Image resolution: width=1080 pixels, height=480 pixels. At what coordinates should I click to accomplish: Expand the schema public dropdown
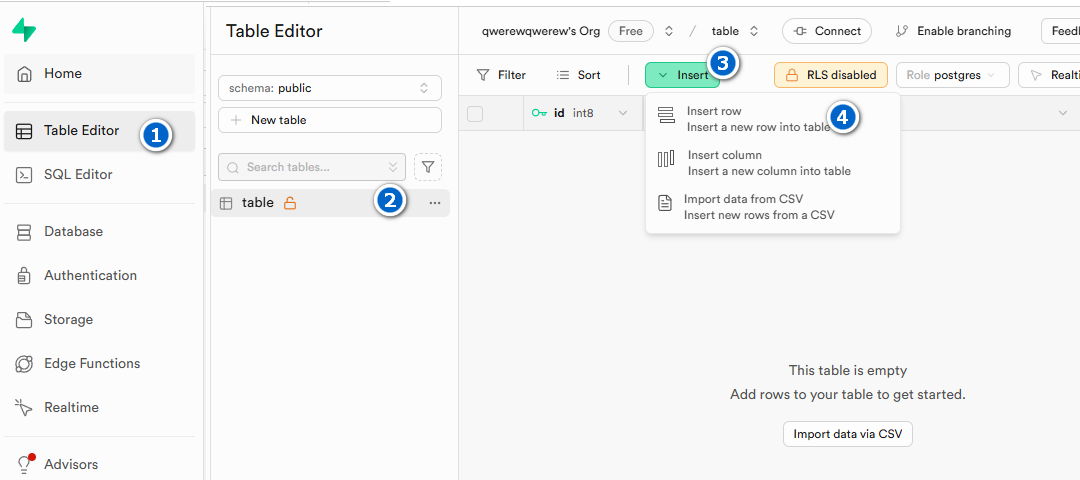point(329,88)
